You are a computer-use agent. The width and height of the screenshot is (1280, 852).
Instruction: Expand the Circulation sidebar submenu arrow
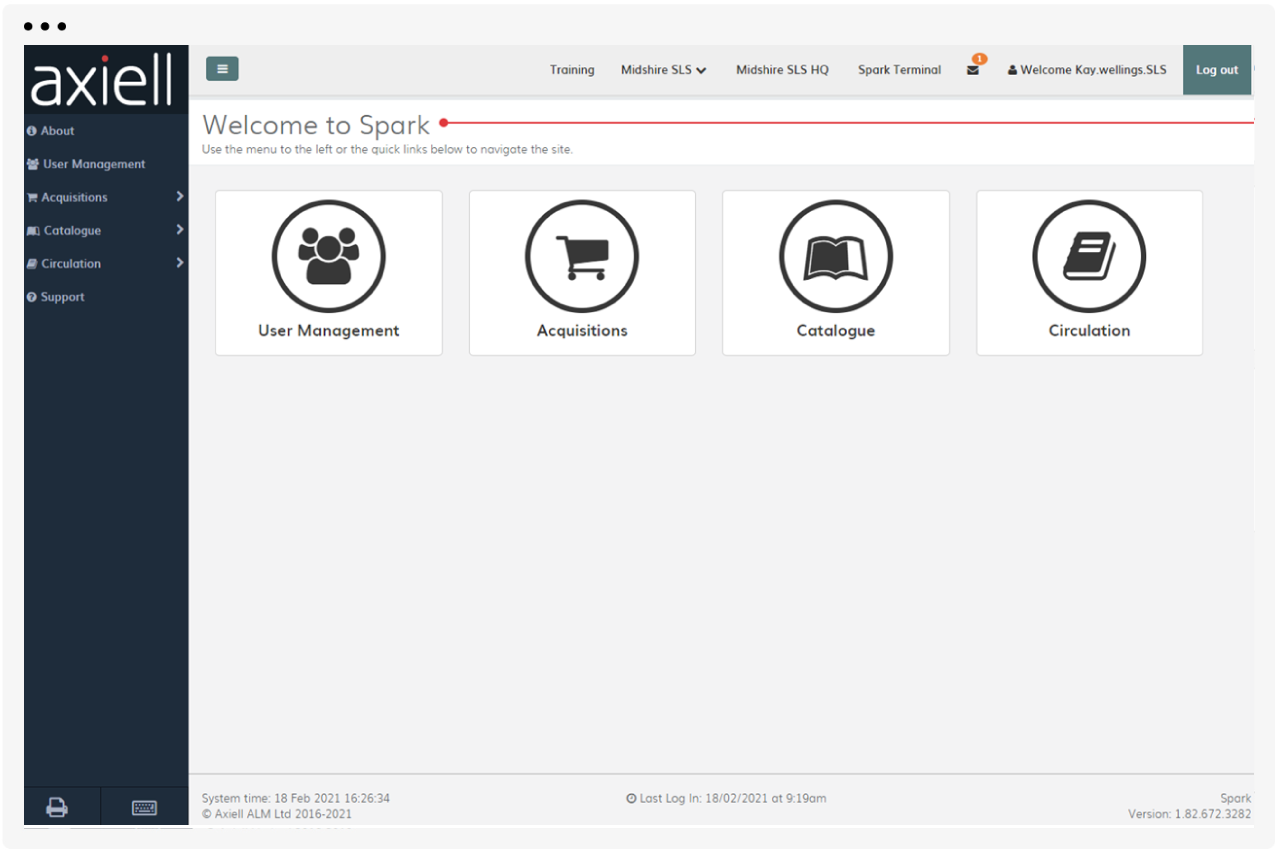[180, 263]
